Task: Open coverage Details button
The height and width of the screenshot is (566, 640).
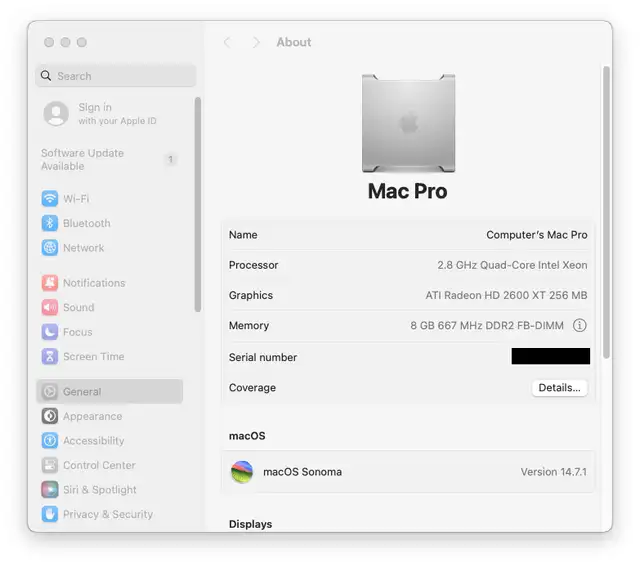Action: tap(559, 388)
